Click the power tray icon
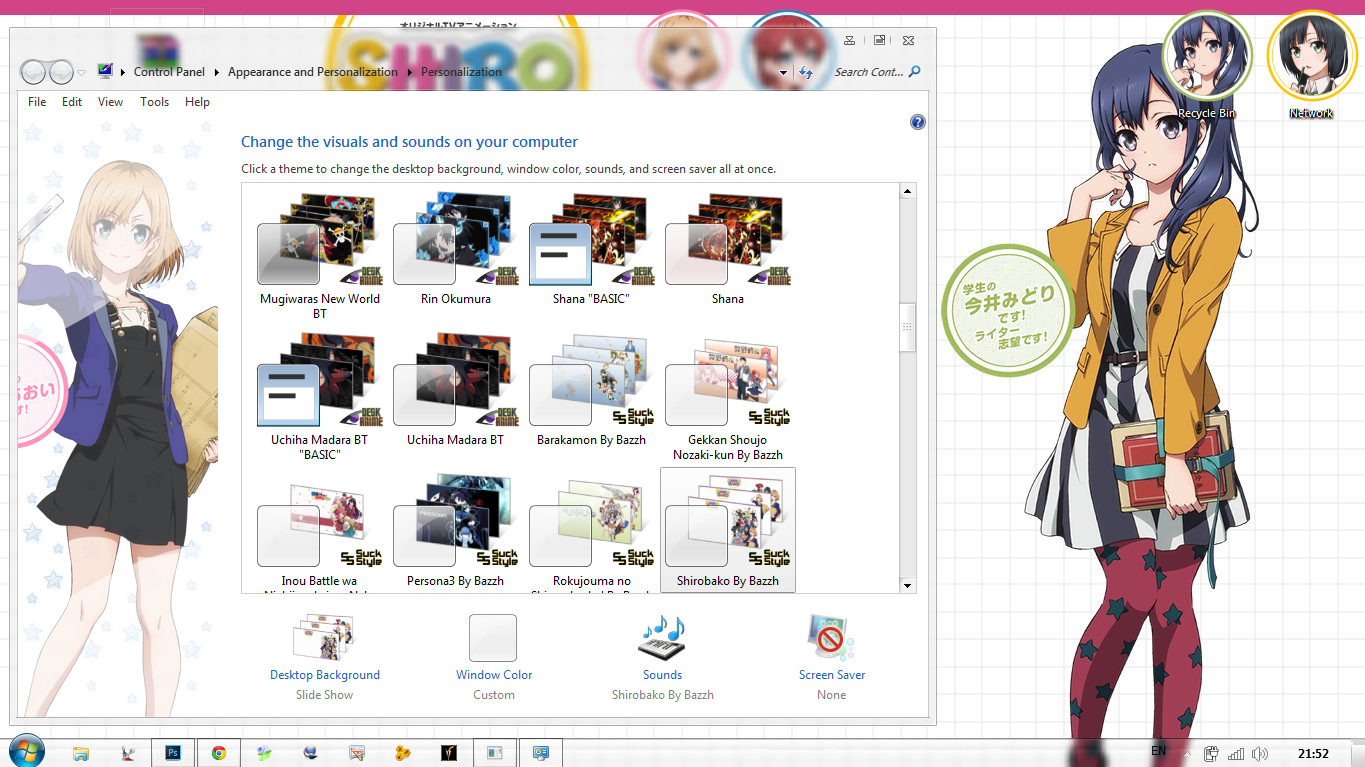 pos(1211,753)
